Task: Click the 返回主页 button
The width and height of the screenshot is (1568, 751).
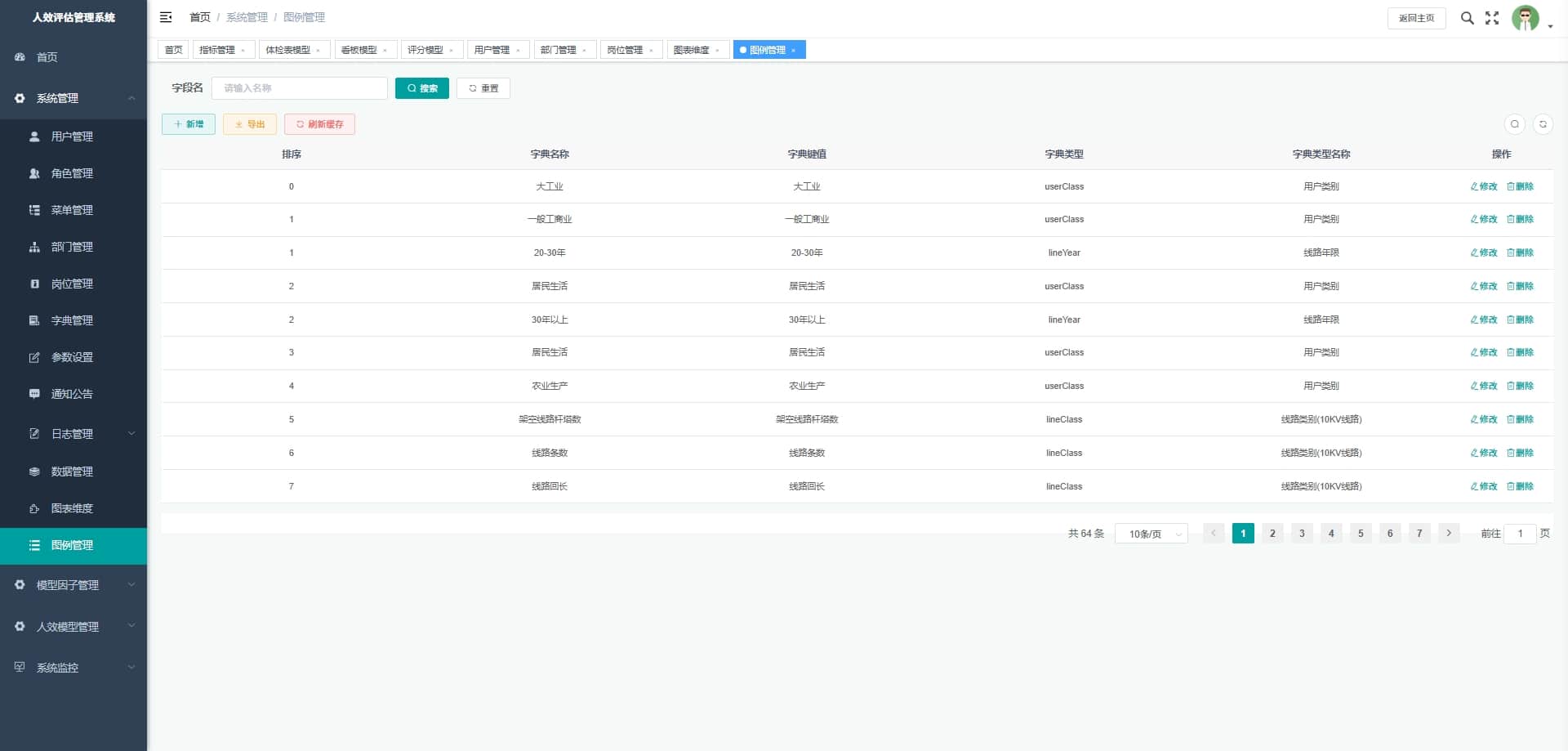Action: (1417, 18)
